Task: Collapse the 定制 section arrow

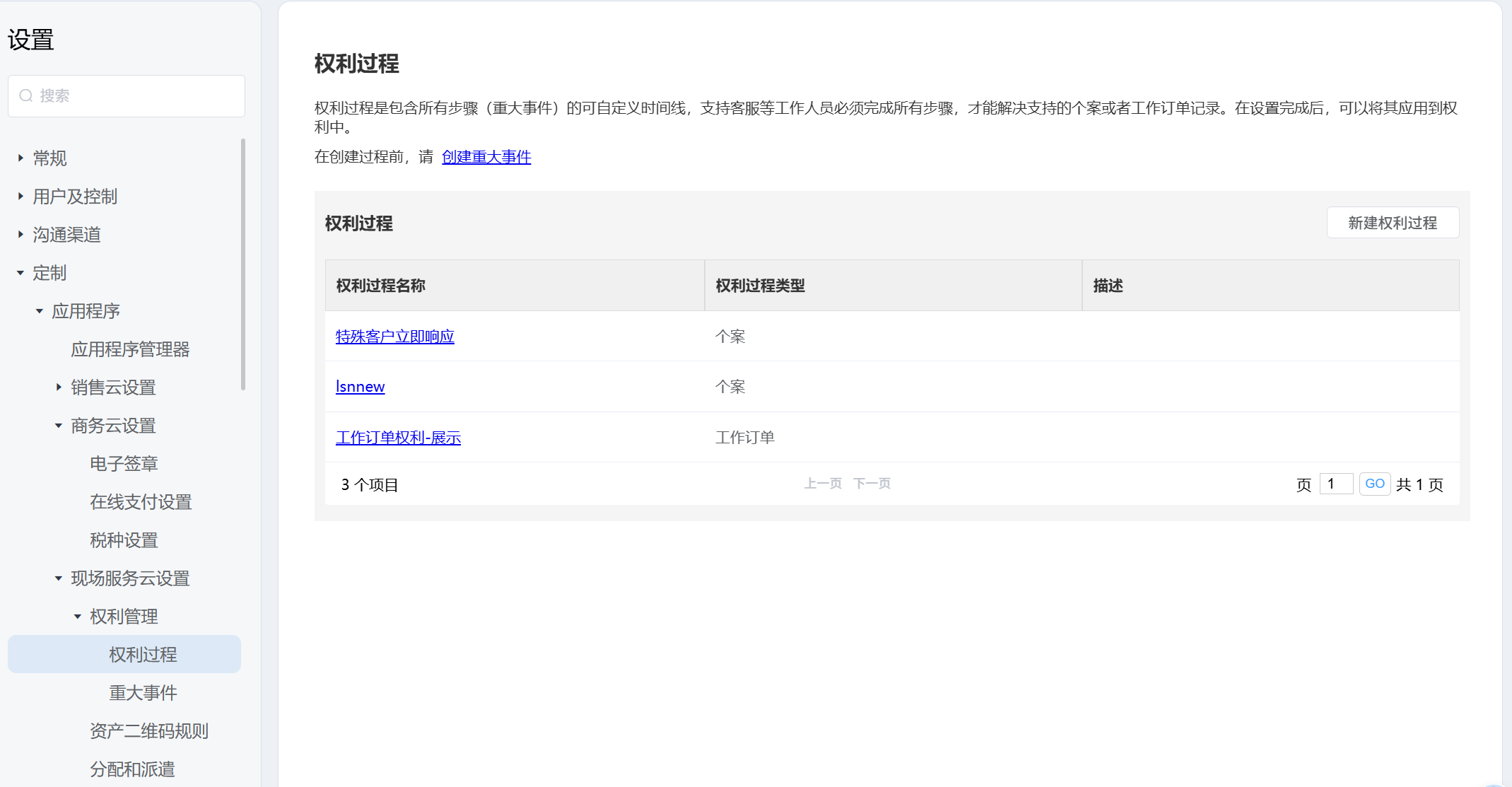Action: click(20, 272)
